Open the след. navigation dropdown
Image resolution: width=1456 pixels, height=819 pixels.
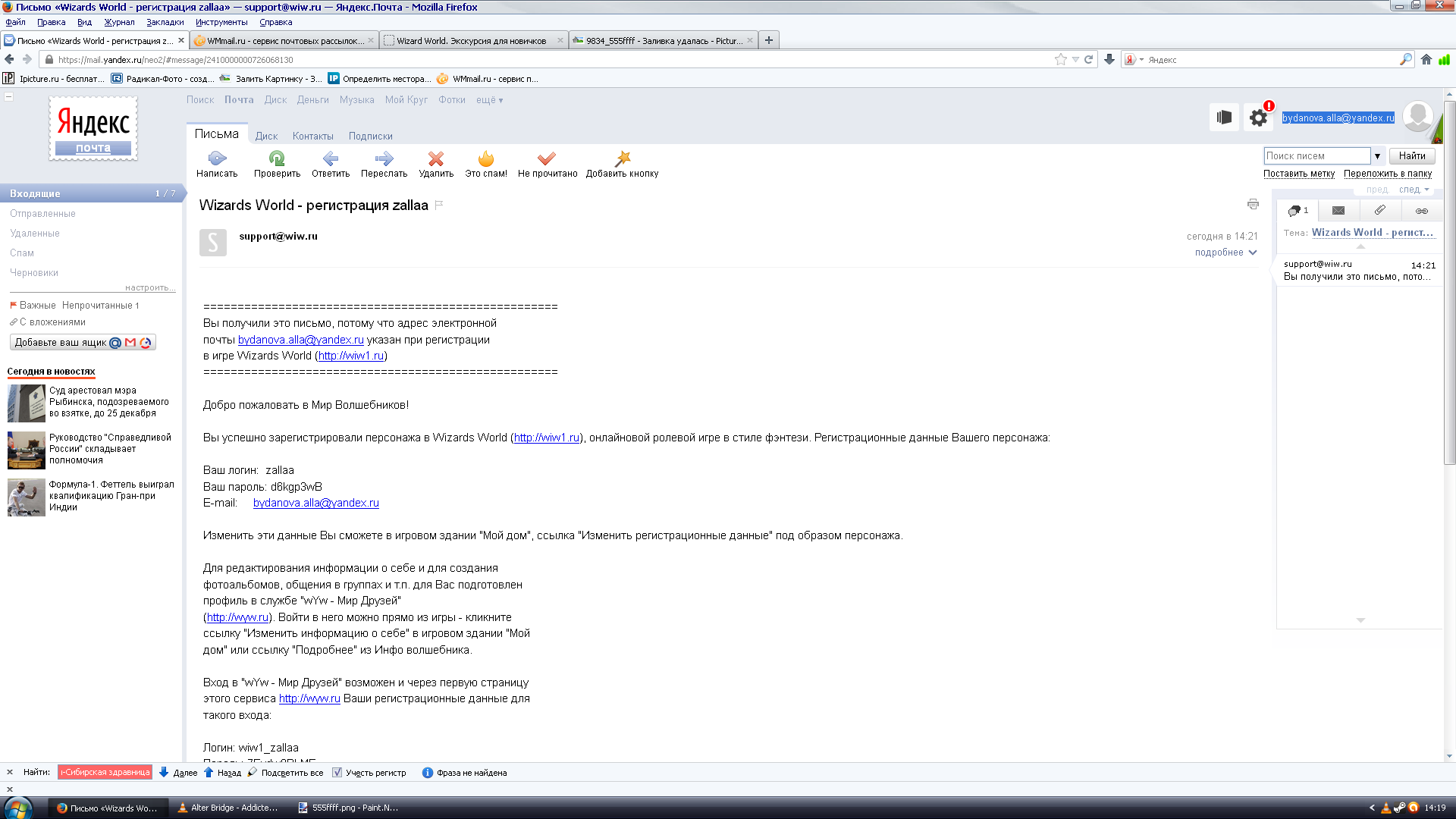click(x=1414, y=190)
